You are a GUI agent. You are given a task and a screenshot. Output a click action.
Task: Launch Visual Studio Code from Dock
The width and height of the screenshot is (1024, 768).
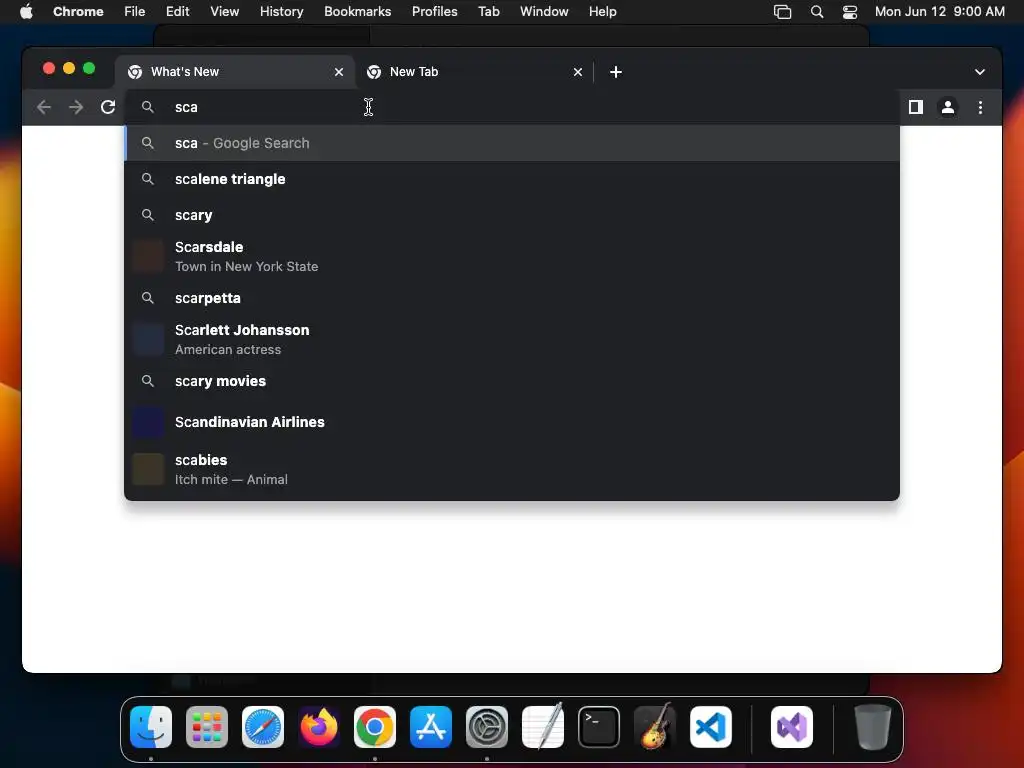tap(711, 727)
